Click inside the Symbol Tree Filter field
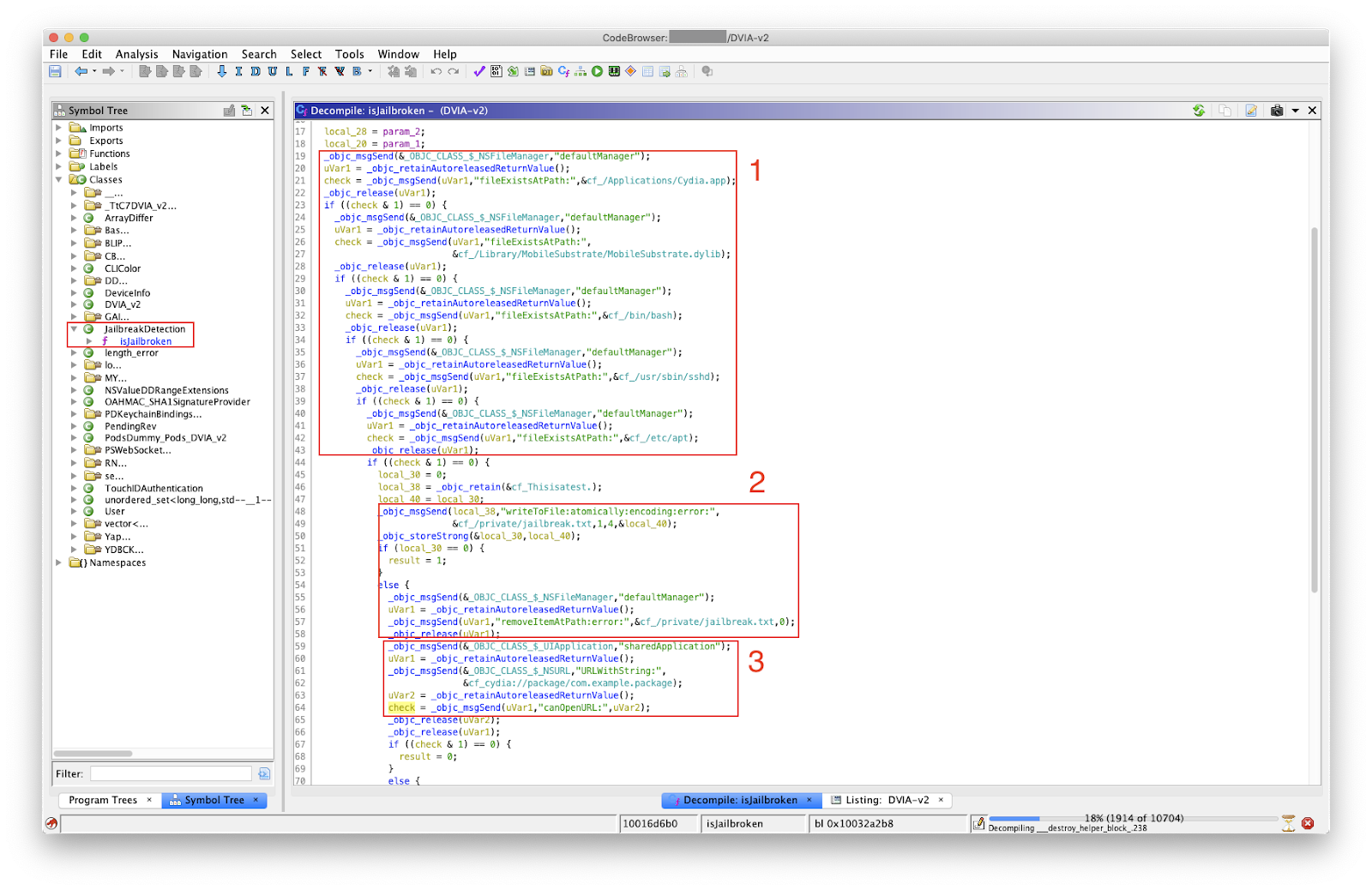The height and width of the screenshot is (890, 1372). pyautogui.click(x=171, y=773)
